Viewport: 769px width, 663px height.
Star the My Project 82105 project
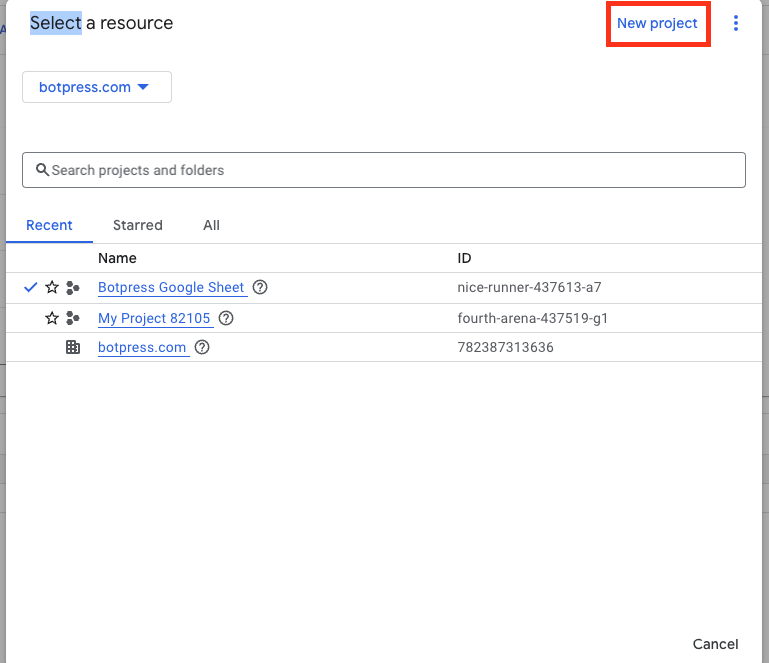[x=52, y=318]
